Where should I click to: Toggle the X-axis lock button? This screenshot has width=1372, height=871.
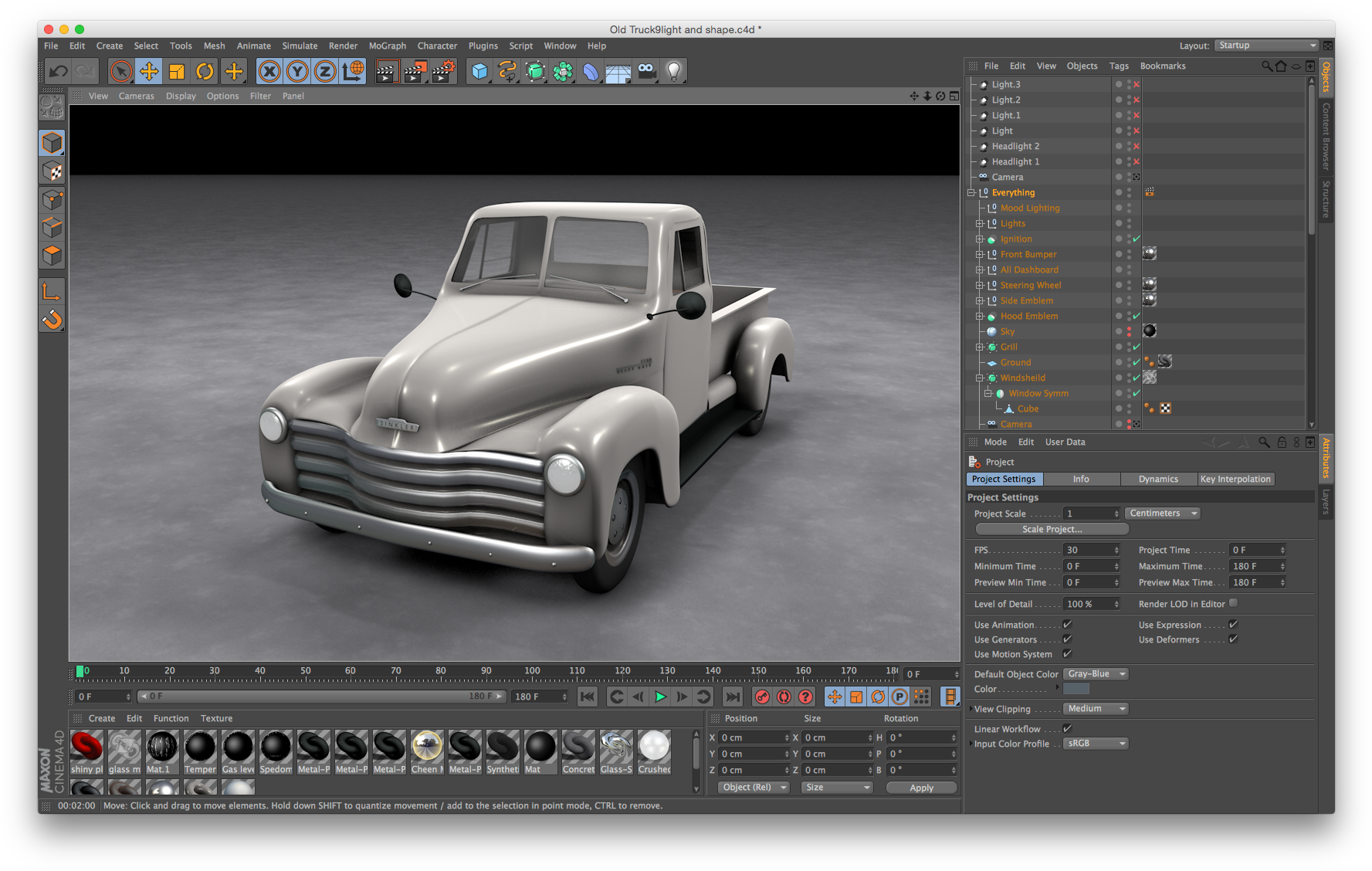269,71
